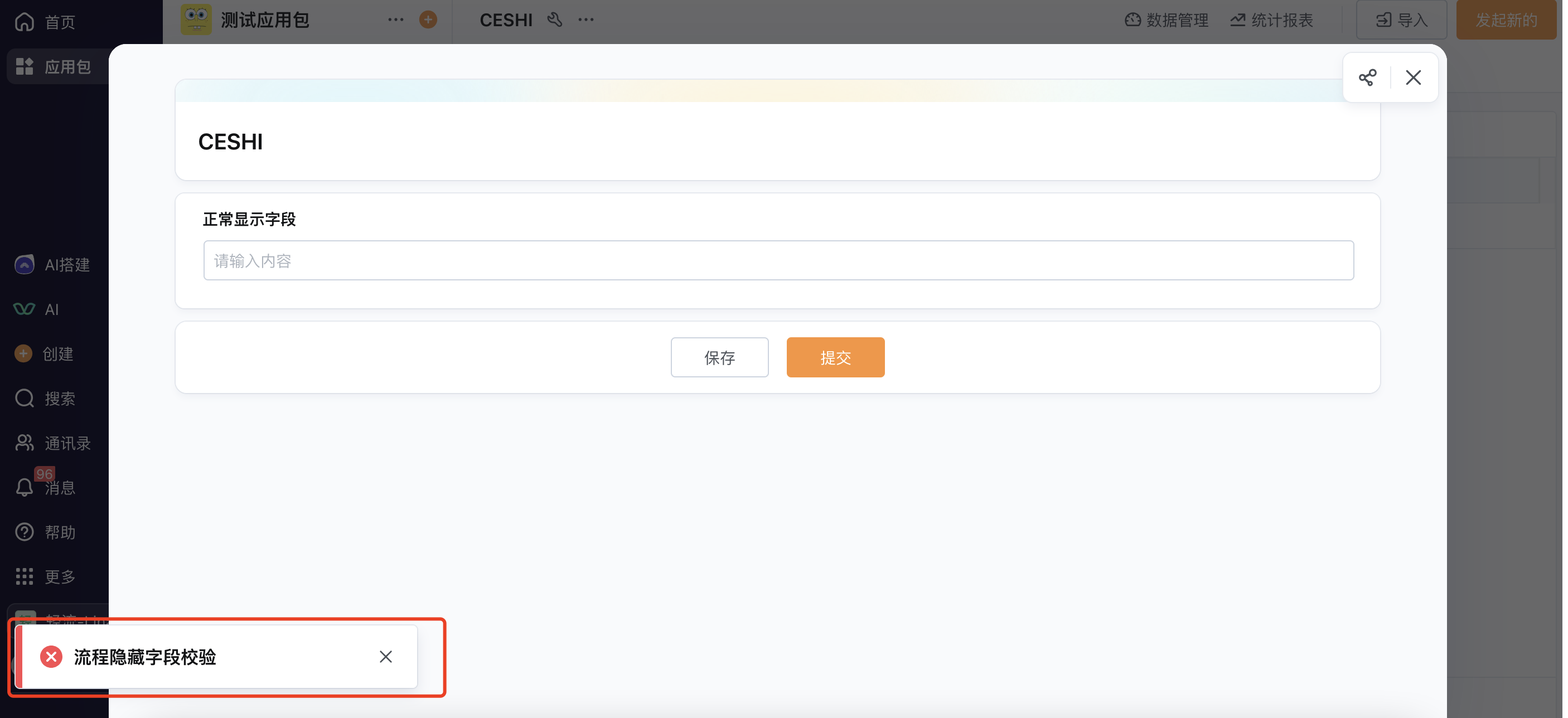Close the CESHI form dialog
The width and height of the screenshot is (1568, 718).
click(x=1414, y=77)
